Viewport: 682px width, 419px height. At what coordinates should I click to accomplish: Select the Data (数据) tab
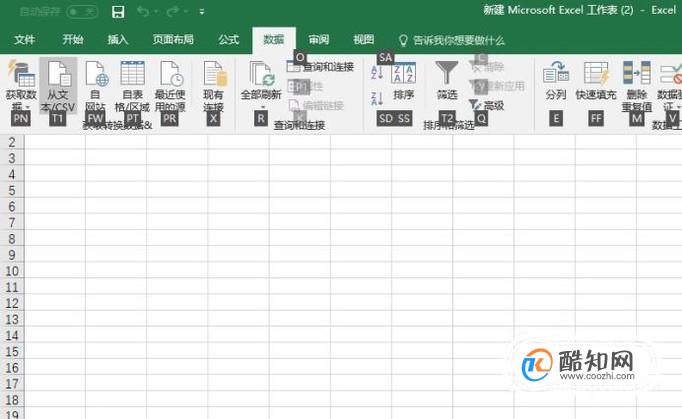pyautogui.click(x=274, y=40)
